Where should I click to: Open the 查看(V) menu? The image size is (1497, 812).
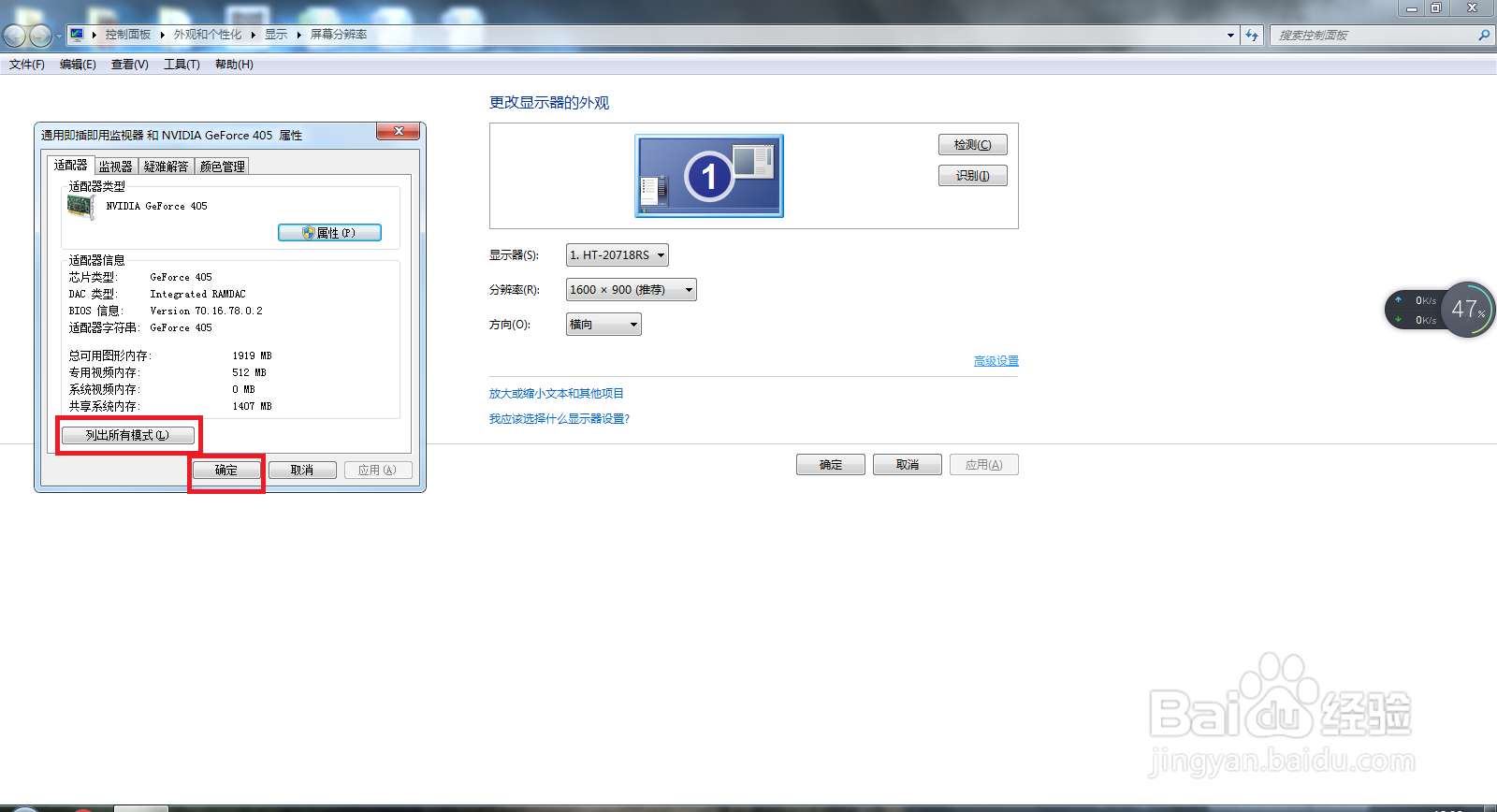130,65
